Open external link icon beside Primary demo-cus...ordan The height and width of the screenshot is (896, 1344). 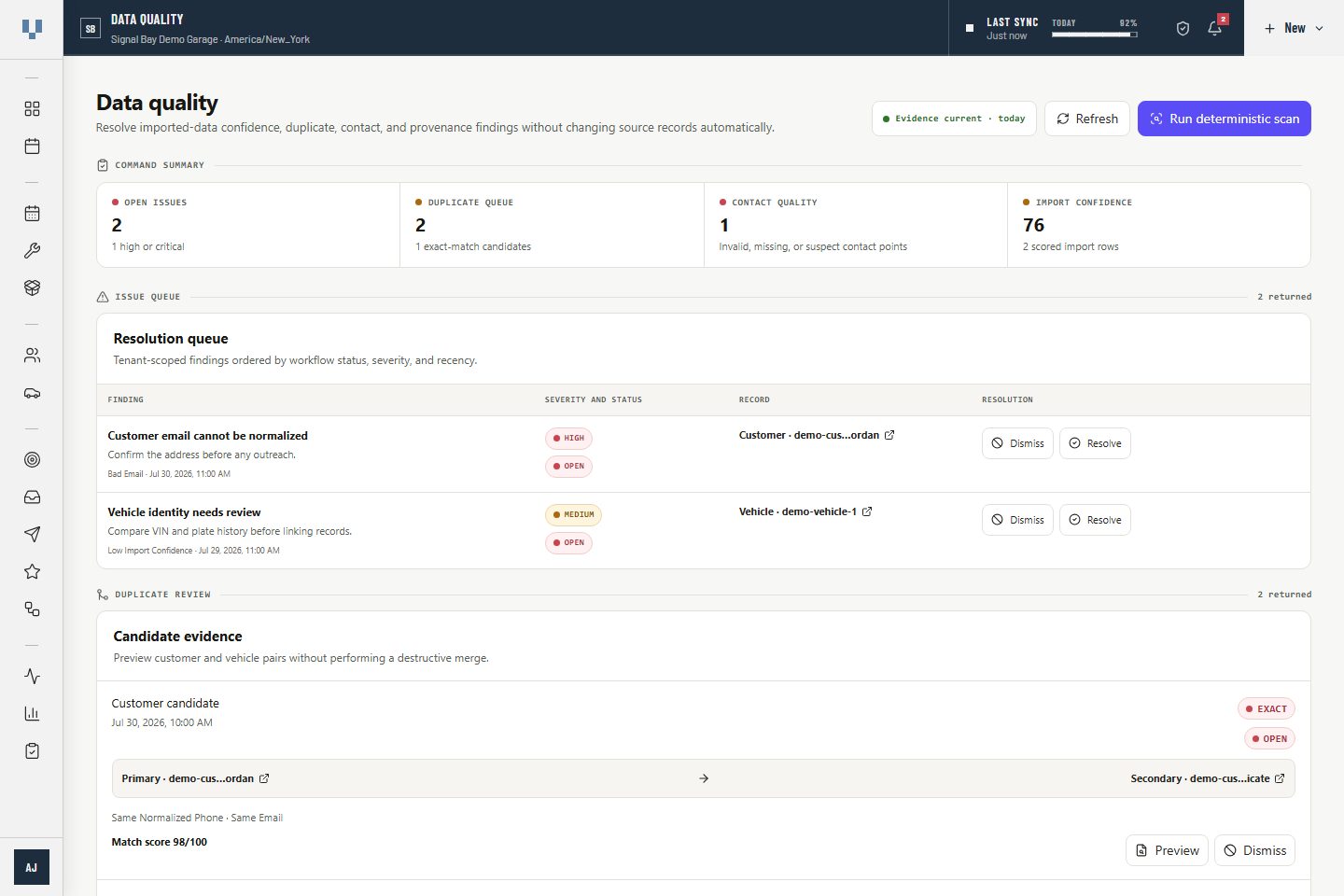tap(264, 778)
